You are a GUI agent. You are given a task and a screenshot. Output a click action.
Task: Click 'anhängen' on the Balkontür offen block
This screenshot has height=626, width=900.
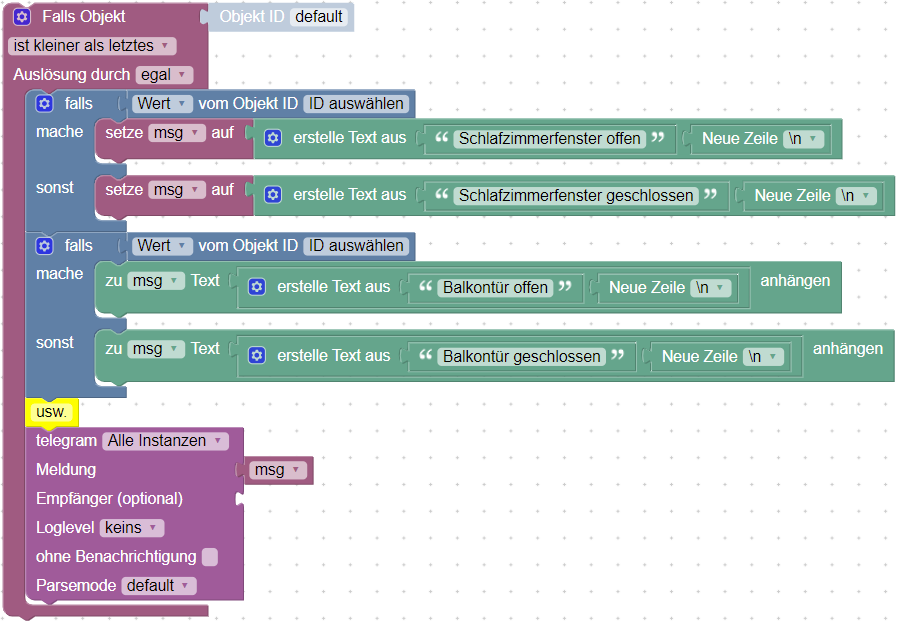point(795,281)
